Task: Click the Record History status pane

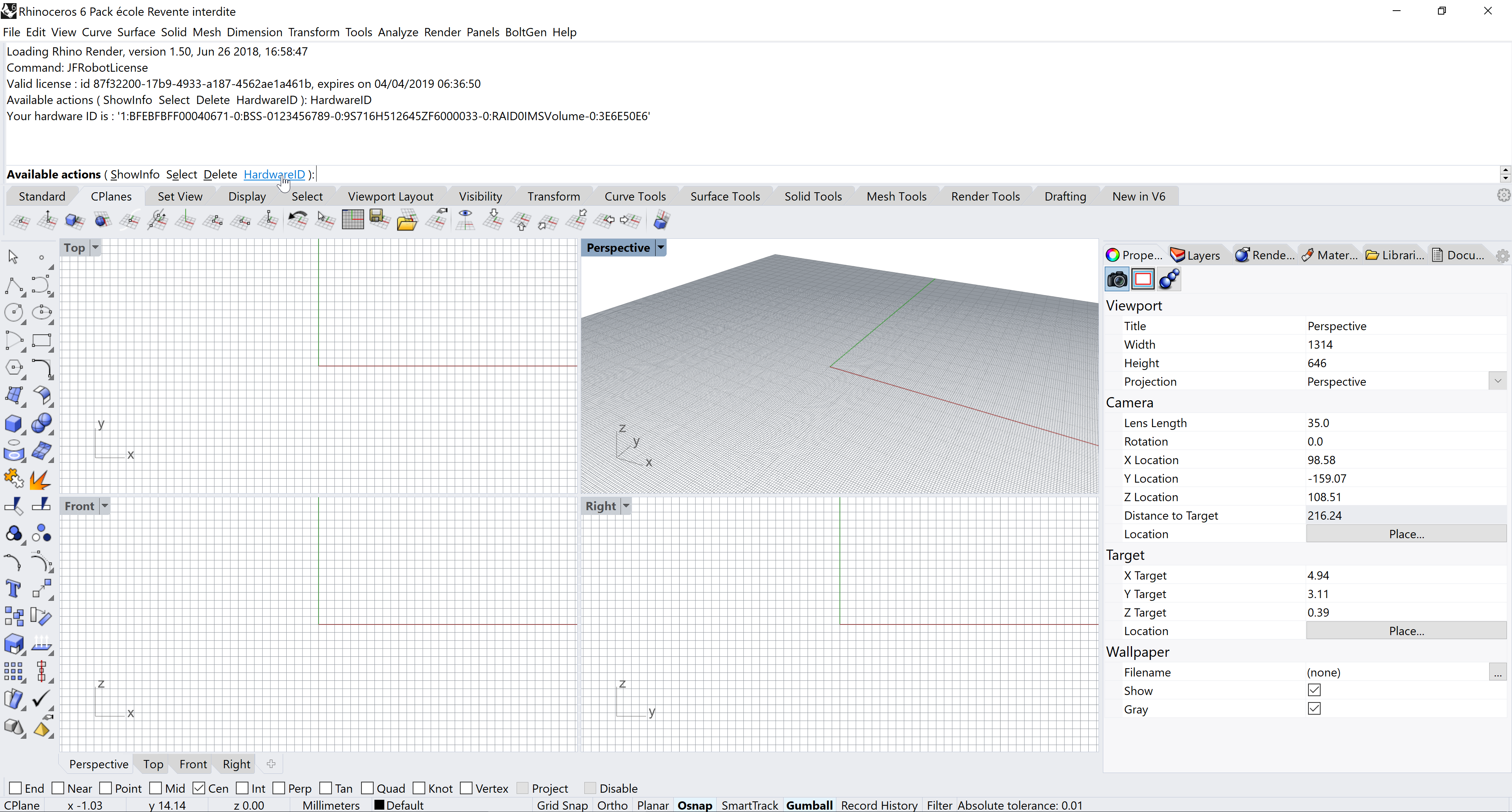Action: click(879, 805)
